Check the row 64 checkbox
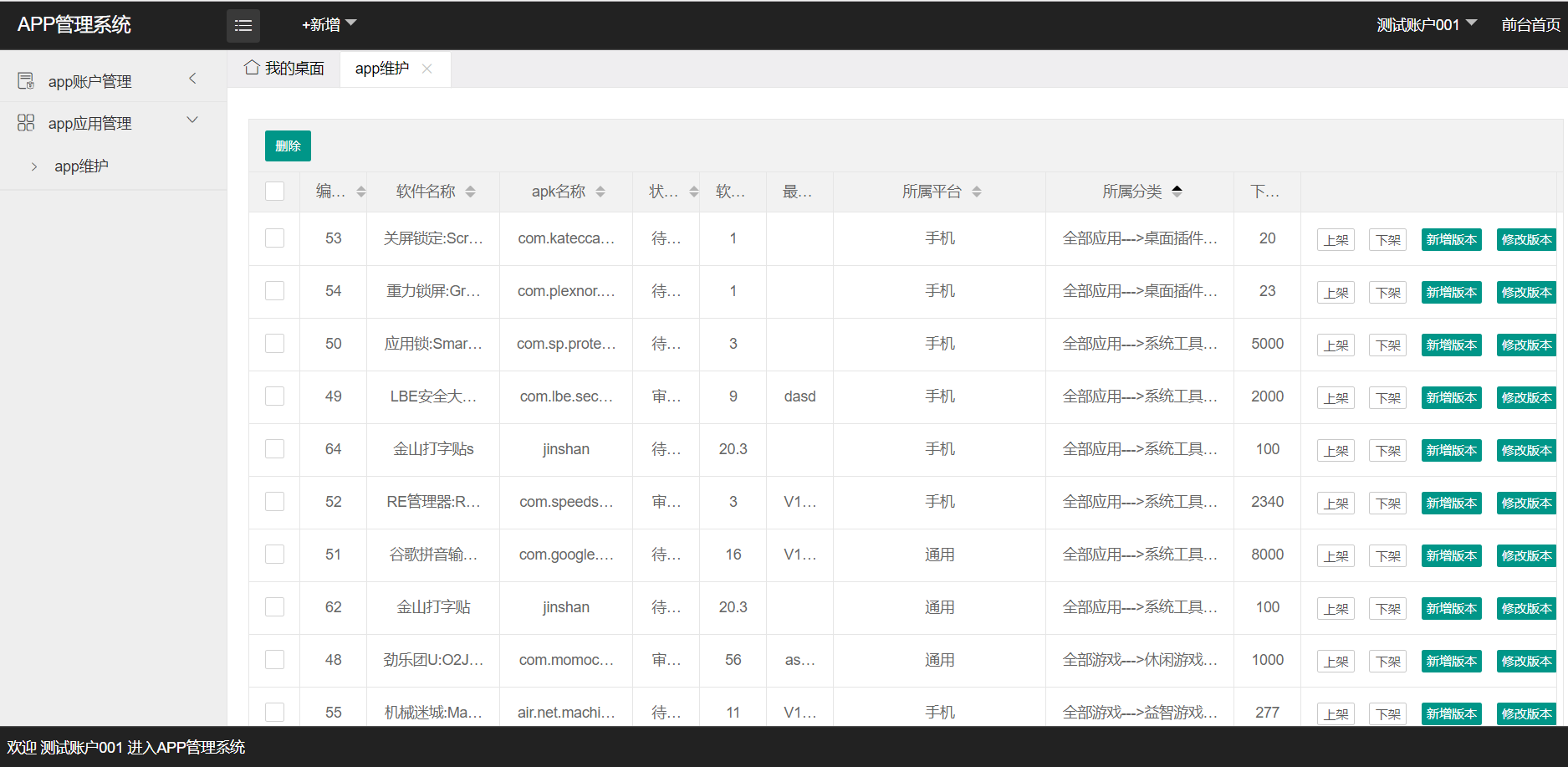This screenshot has height=767, width=1568. (x=274, y=449)
